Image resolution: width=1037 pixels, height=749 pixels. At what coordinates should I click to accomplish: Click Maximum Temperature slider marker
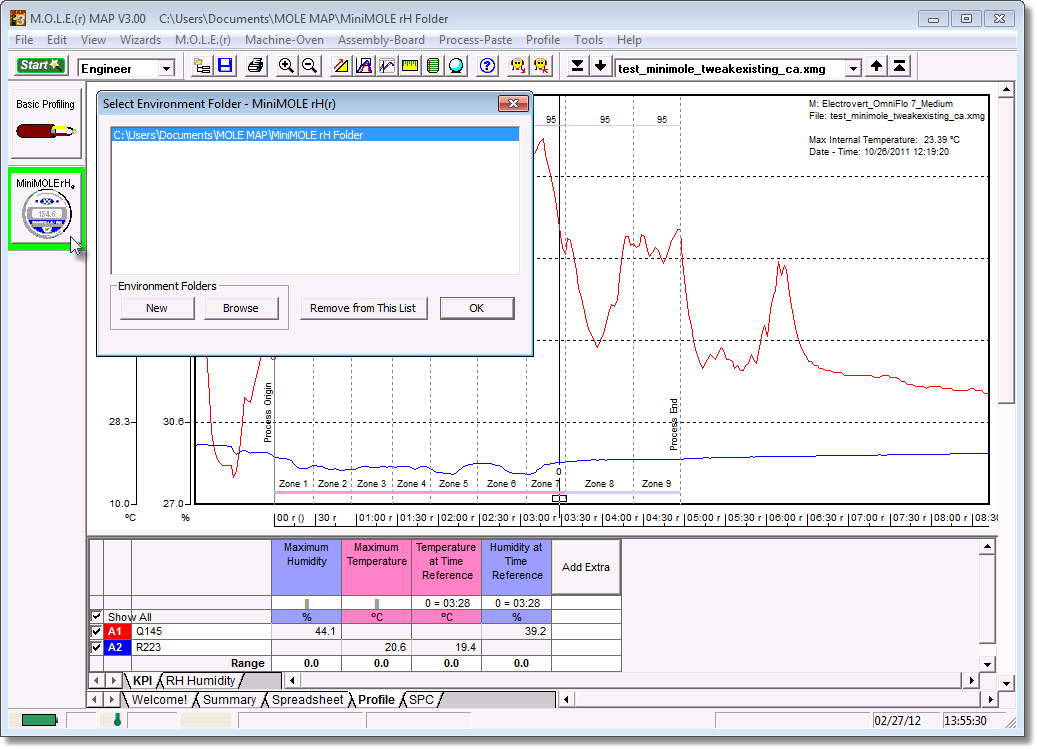coord(376,604)
